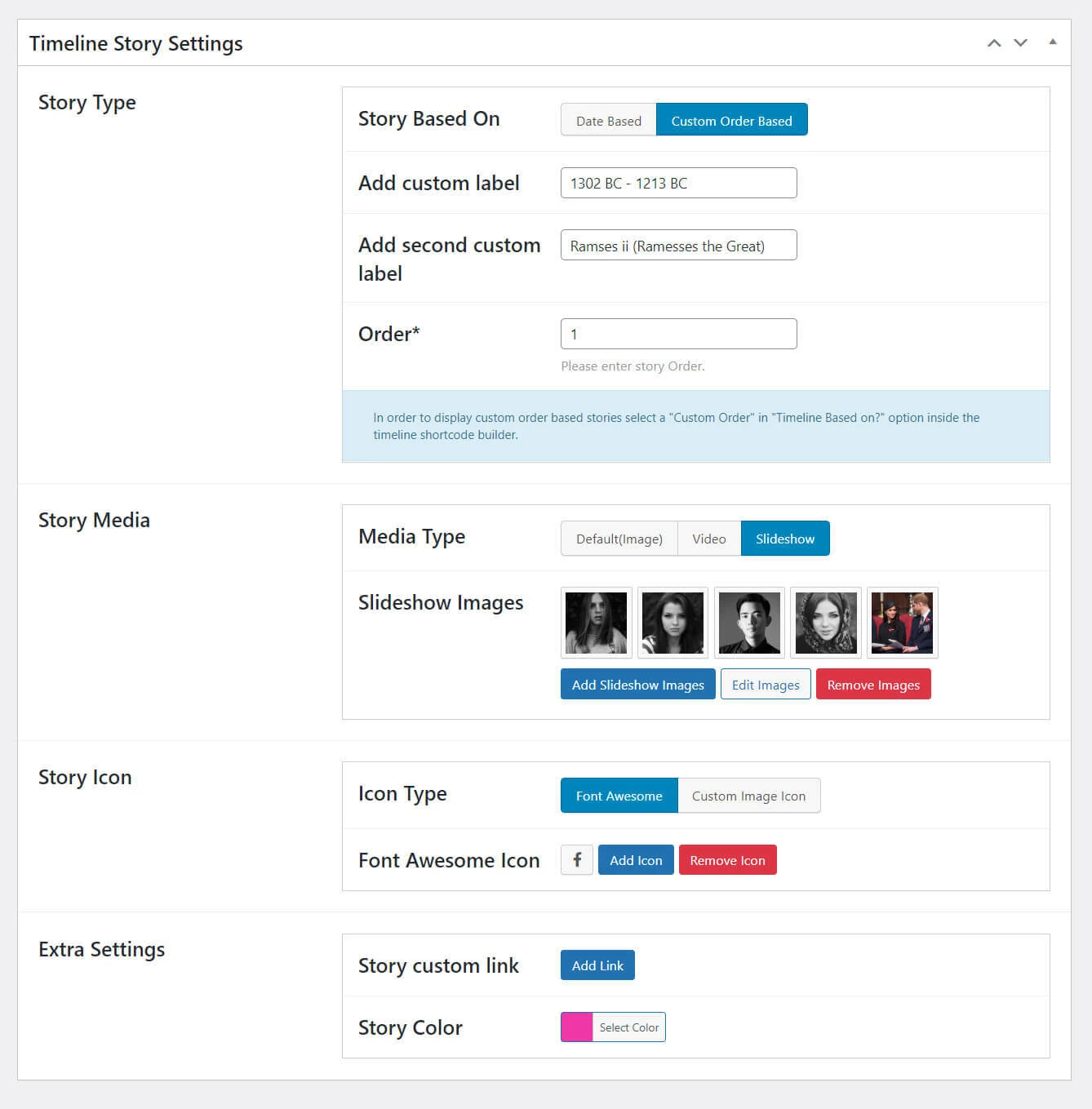This screenshot has height=1109, width=1092.
Task: Add a new Font Awesome icon
Action: [x=635, y=859]
